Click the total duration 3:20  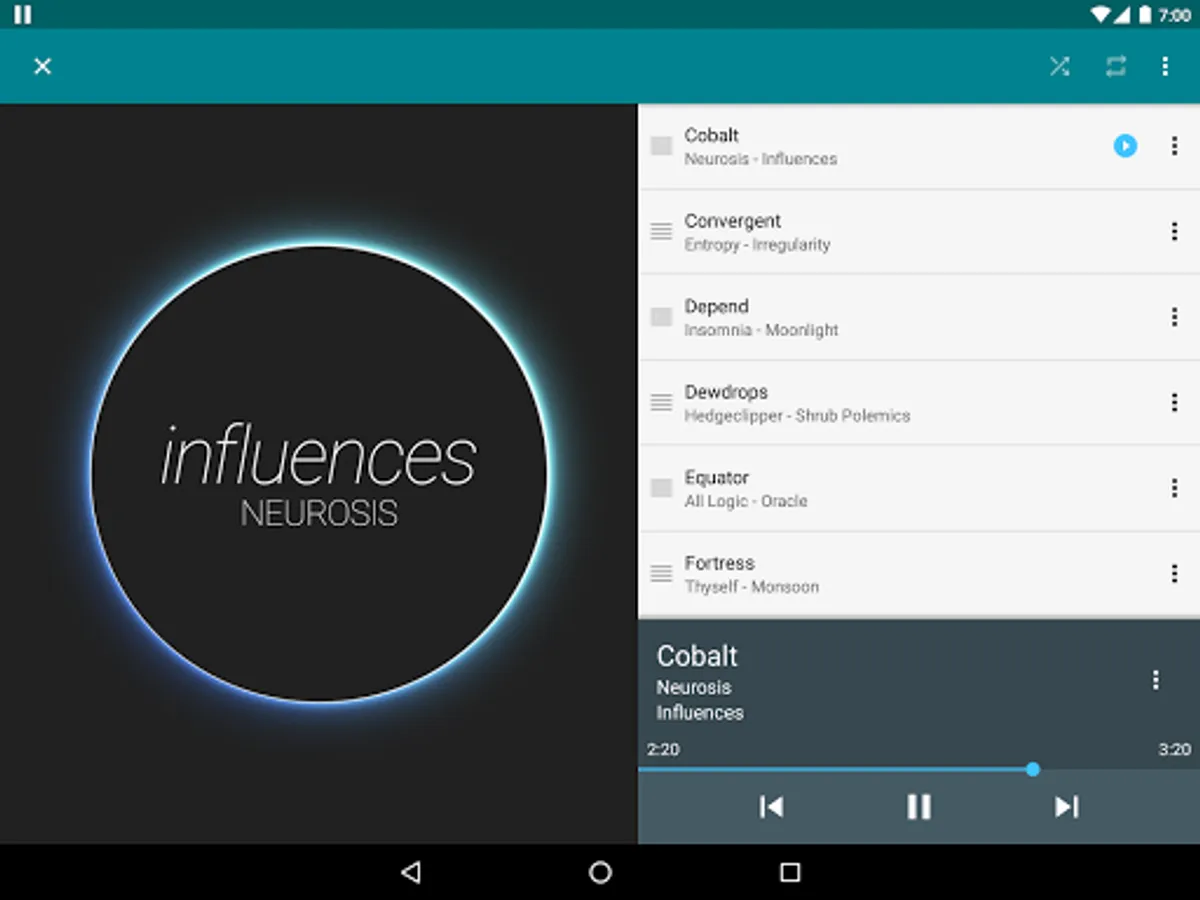point(1175,749)
